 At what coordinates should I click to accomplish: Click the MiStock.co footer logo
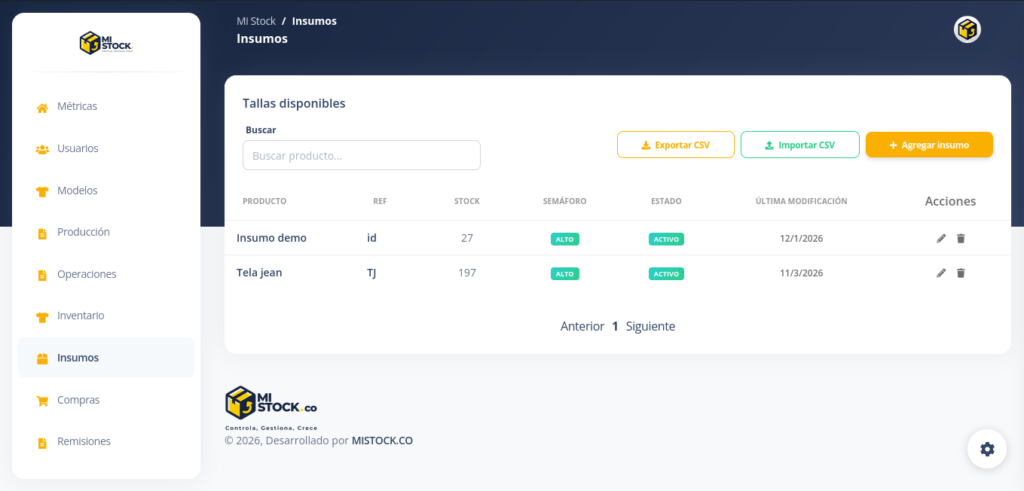(x=271, y=403)
